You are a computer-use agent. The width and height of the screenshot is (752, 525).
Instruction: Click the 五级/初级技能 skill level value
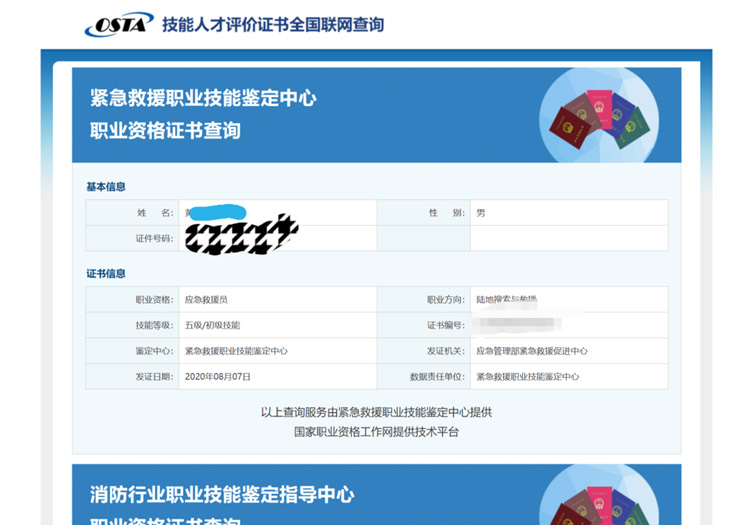click(212, 326)
